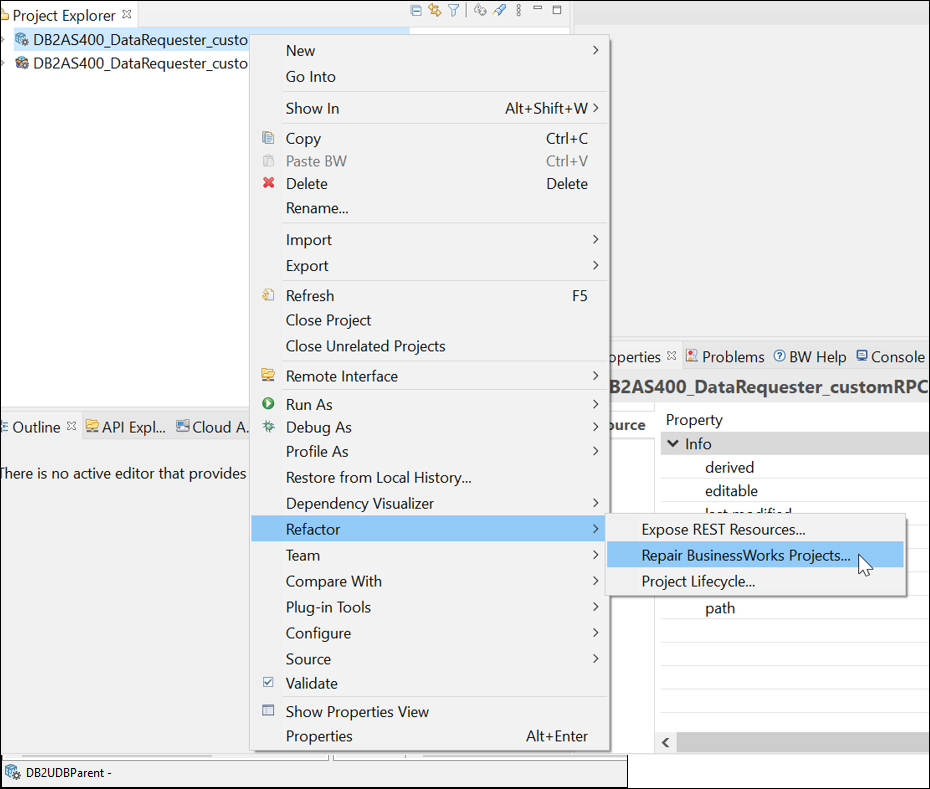Expand the Debug As submenu arrow
The height and width of the screenshot is (789, 930).
pos(595,427)
